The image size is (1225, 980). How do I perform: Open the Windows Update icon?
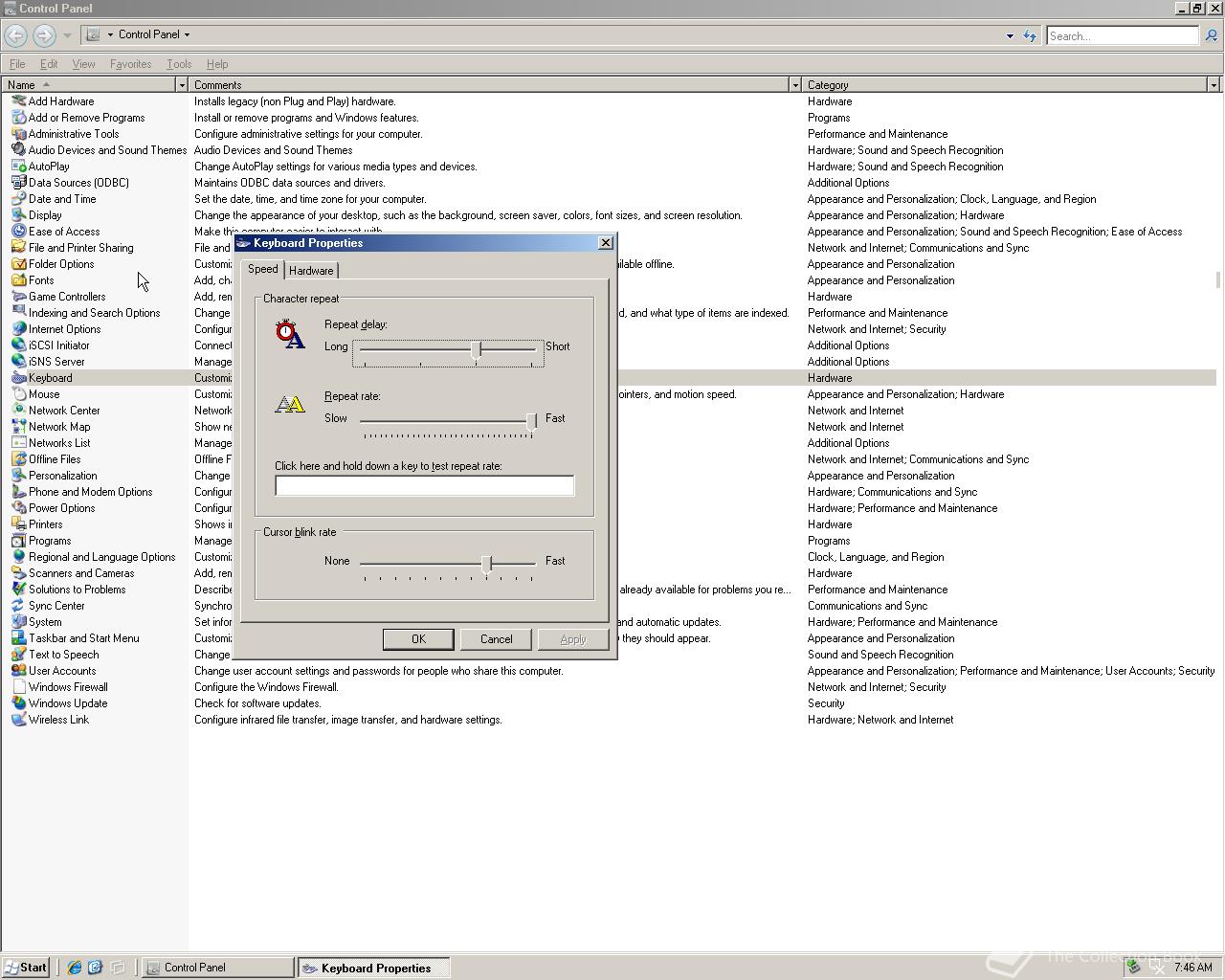[18, 703]
